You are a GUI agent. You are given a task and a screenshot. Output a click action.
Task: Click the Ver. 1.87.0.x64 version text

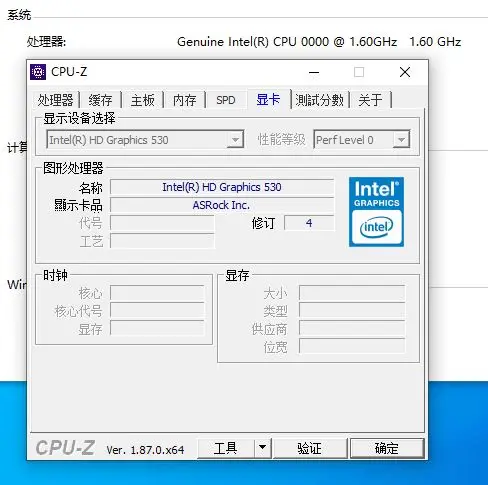(x=145, y=450)
